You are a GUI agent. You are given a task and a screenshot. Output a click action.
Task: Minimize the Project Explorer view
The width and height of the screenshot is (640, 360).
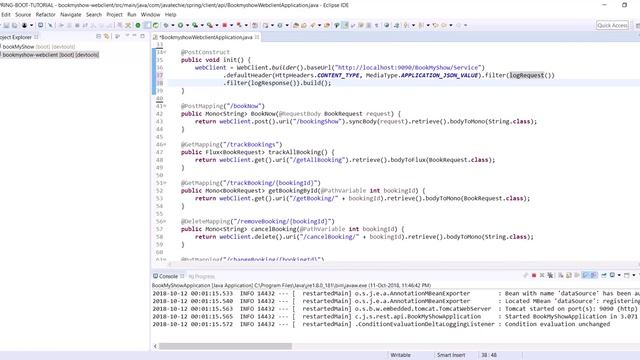[x=134, y=36]
